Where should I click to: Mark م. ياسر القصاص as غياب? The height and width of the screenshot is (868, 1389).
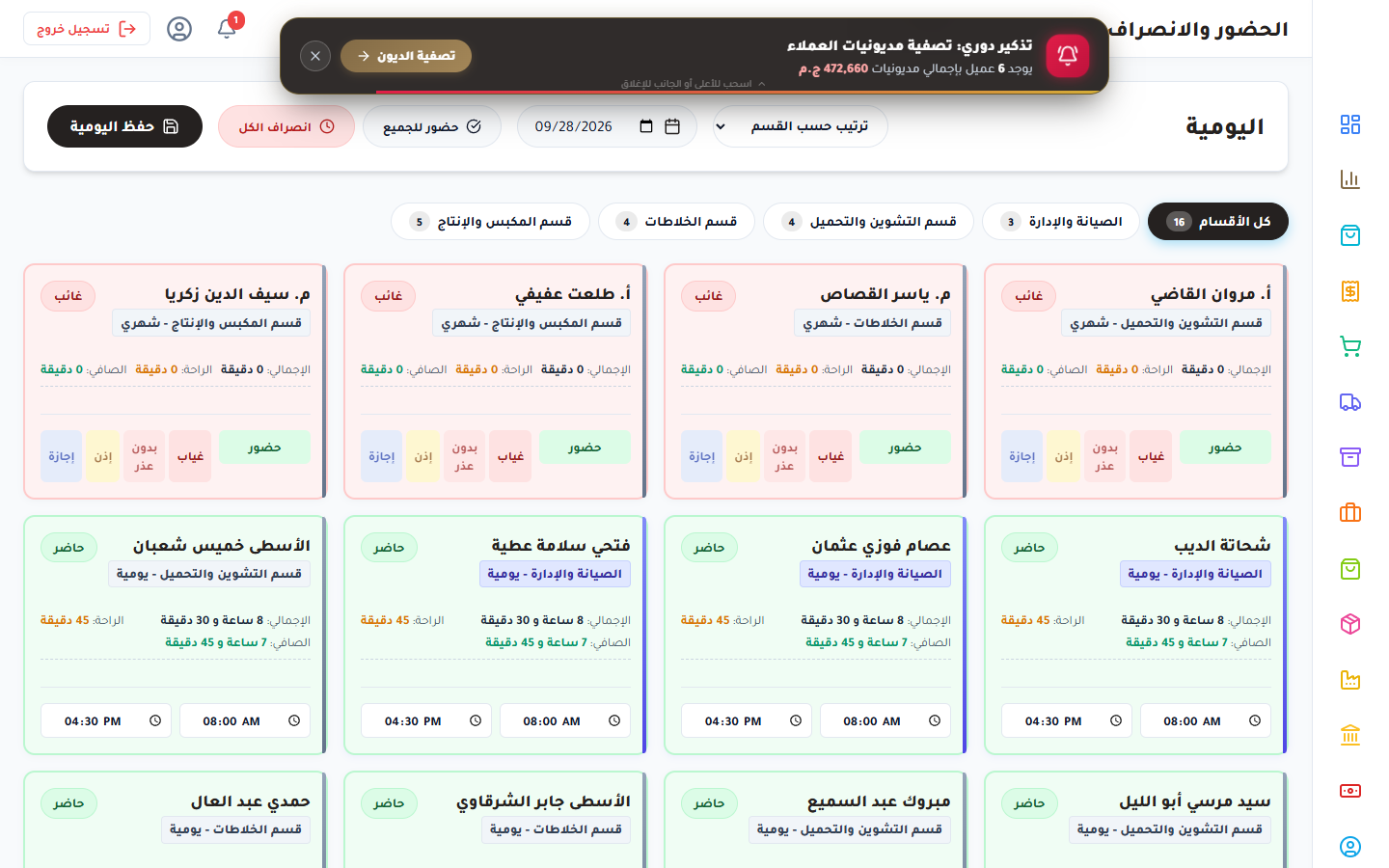click(831, 456)
